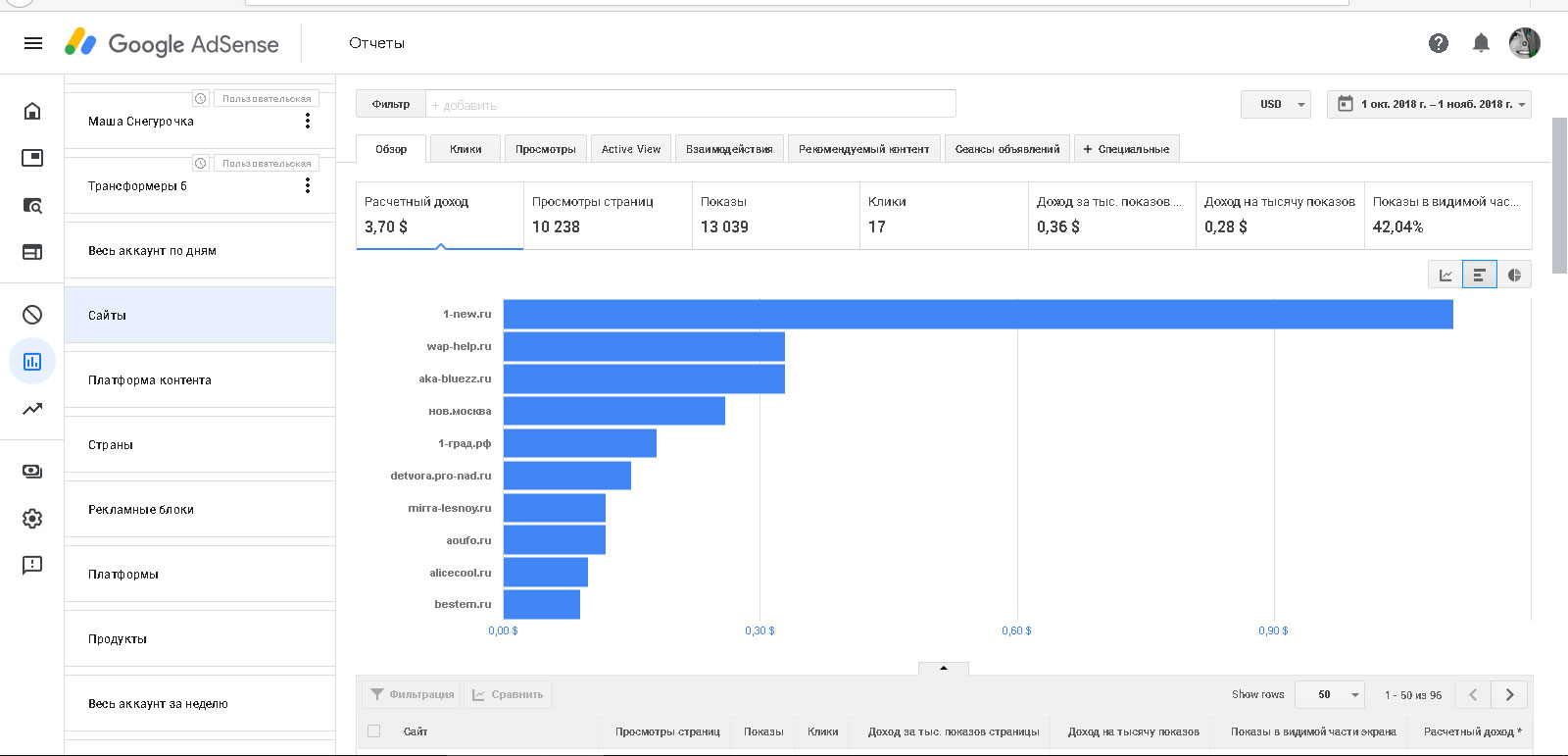
Task: Open the Feedback sidebar icon
Action: [x=32, y=566]
